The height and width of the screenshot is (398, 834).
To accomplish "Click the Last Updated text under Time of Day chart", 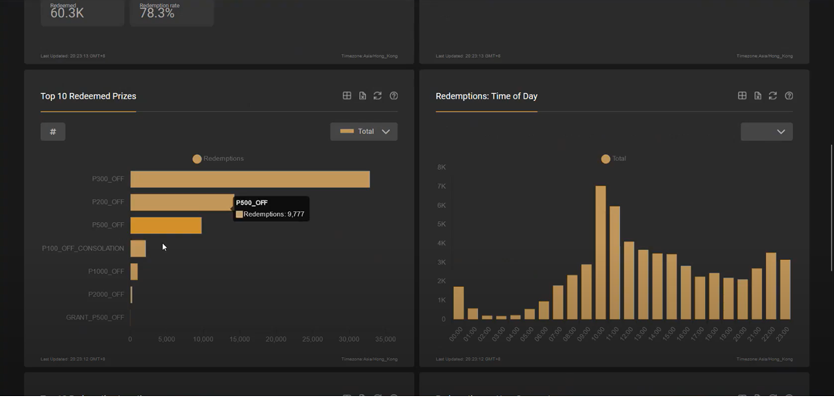I will pos(468,359).
